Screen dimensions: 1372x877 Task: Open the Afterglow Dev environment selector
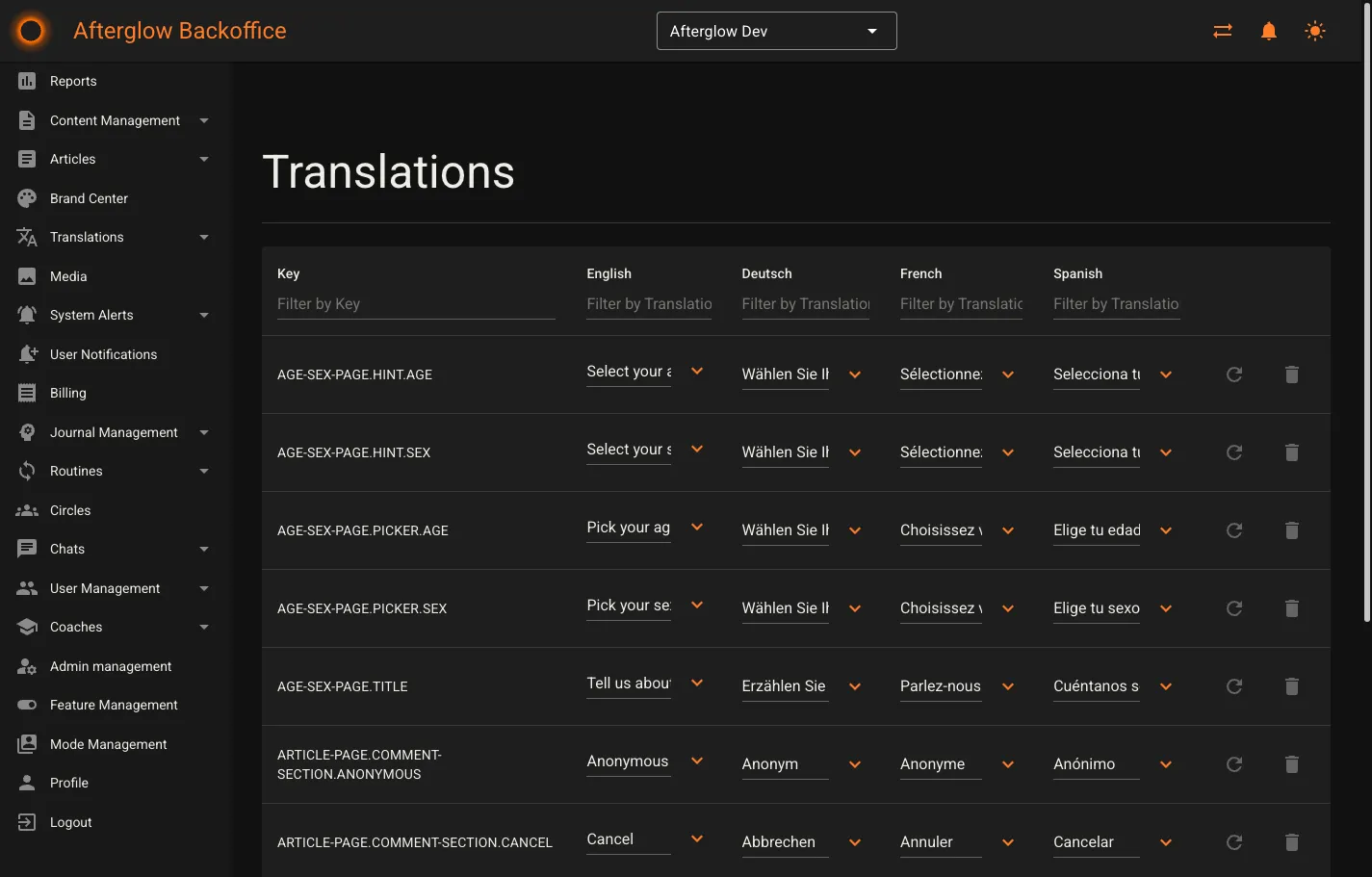click(x=776, y=30)
